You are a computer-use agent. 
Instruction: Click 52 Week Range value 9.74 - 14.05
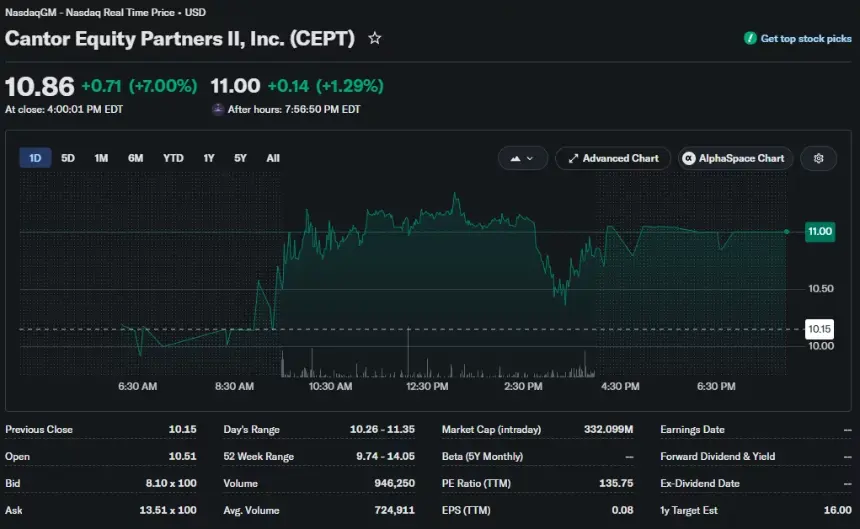[x=386, y=456]
